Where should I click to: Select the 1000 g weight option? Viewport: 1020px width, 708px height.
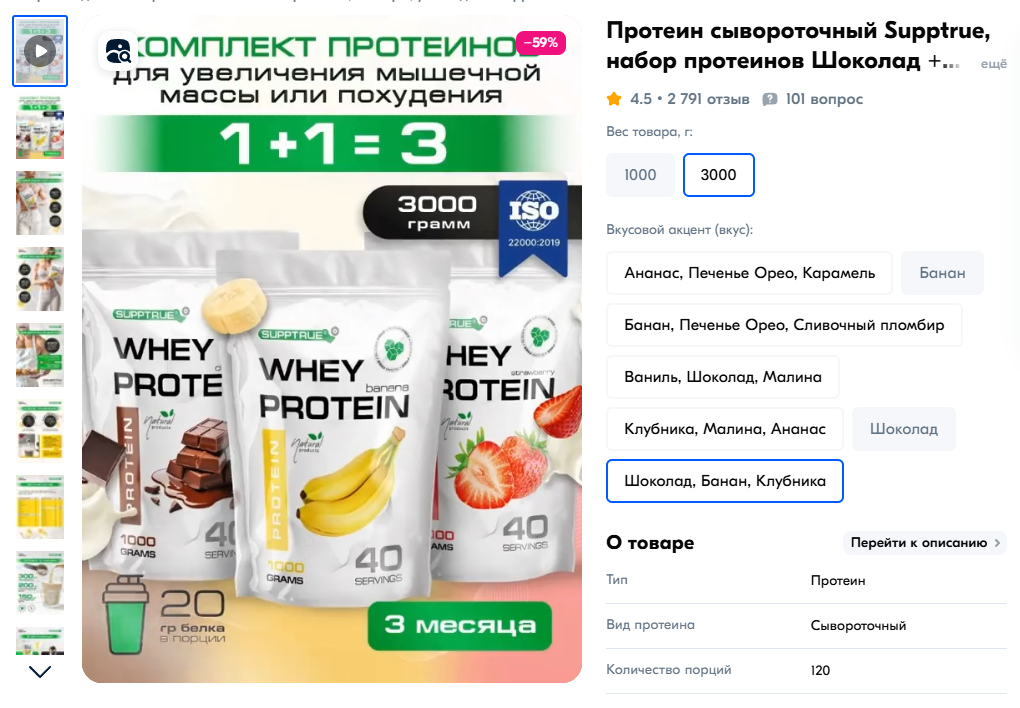640,175
